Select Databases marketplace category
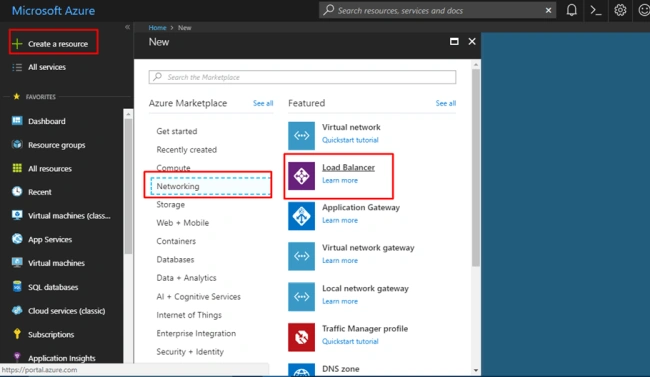 tap(175, 259)
